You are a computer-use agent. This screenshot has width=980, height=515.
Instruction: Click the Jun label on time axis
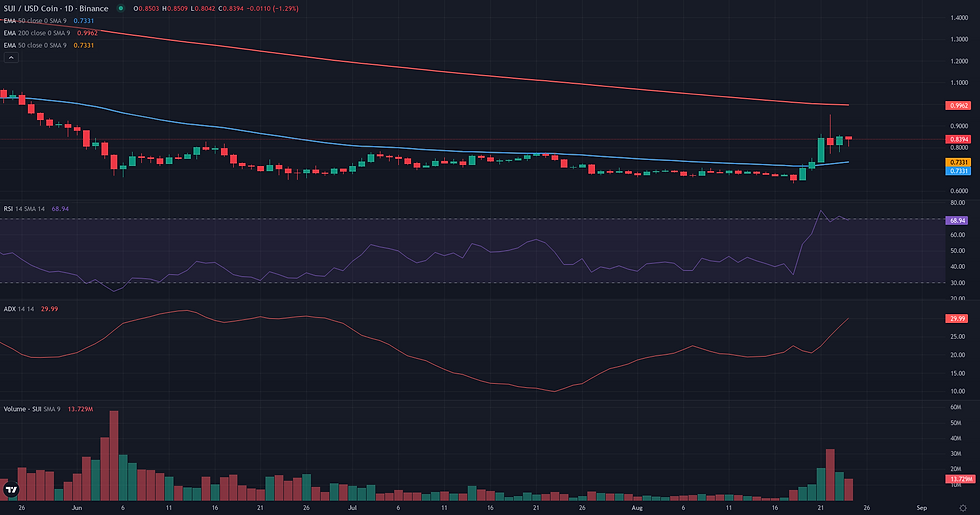(77, 508)
